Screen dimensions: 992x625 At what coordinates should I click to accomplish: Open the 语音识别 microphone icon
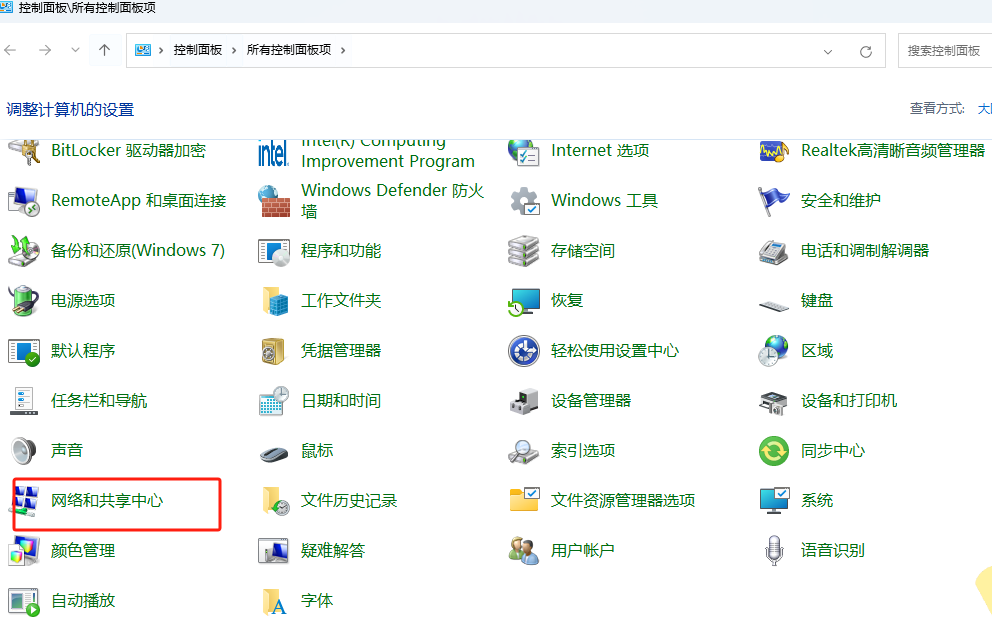click(x=774, y=551)
